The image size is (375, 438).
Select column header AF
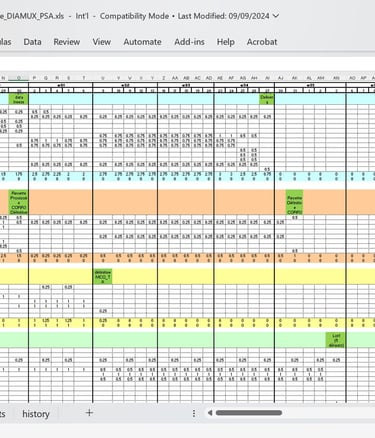click(231, 78)
